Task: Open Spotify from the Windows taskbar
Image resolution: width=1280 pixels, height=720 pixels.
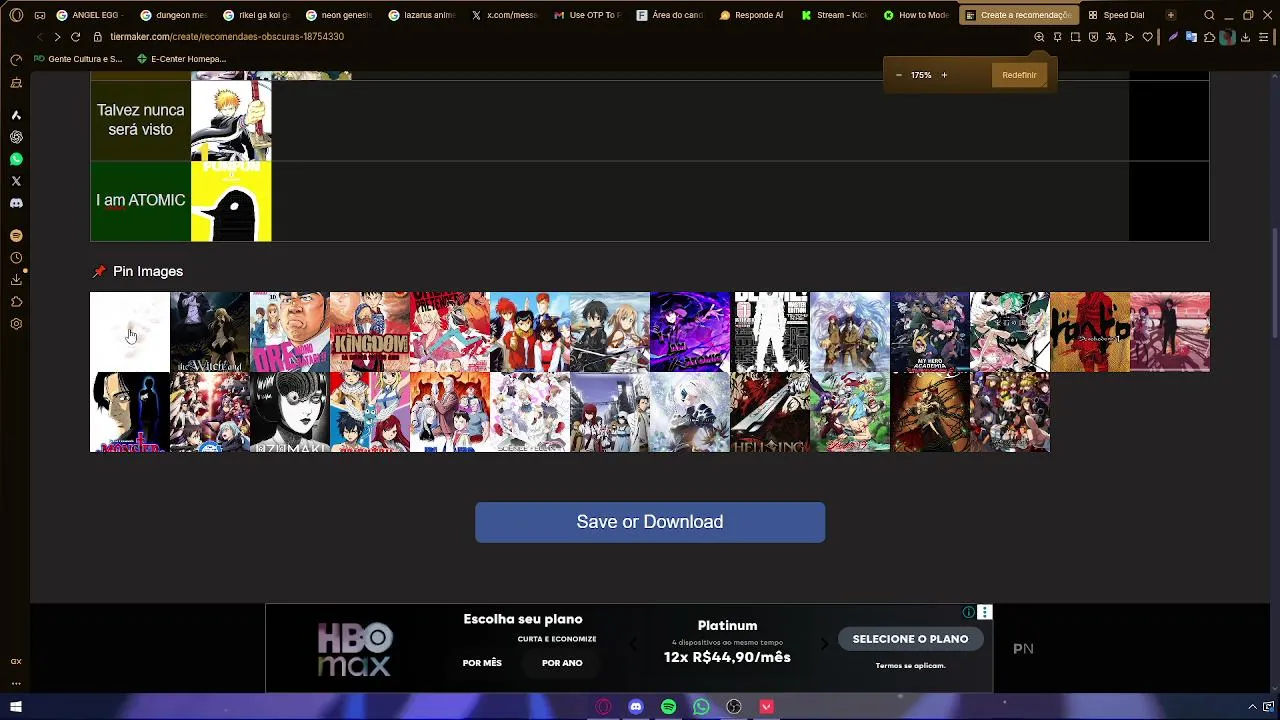Action: [x=669, y=707]
